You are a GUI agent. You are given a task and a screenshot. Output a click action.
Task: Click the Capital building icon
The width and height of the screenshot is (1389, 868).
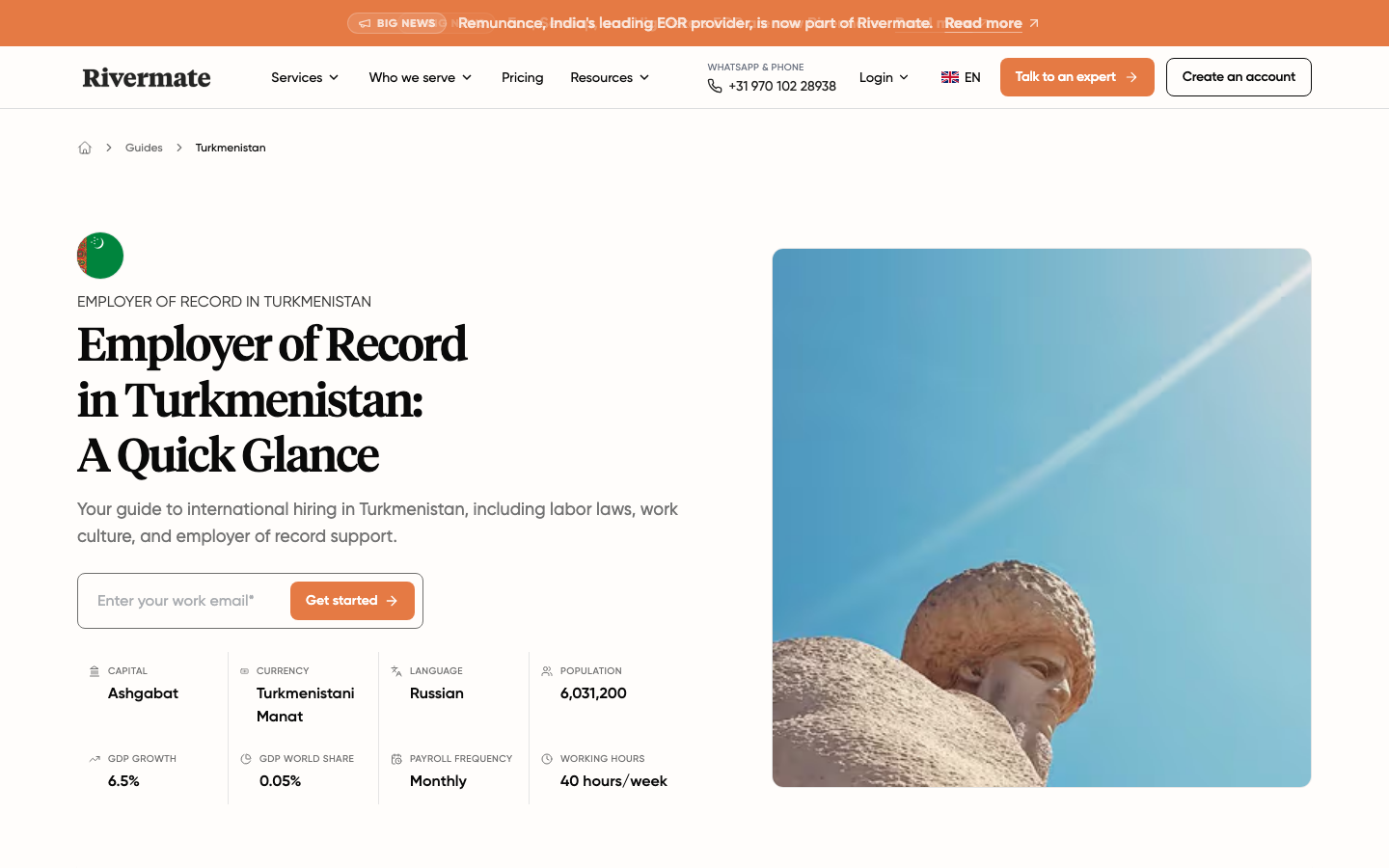point(95,671)
